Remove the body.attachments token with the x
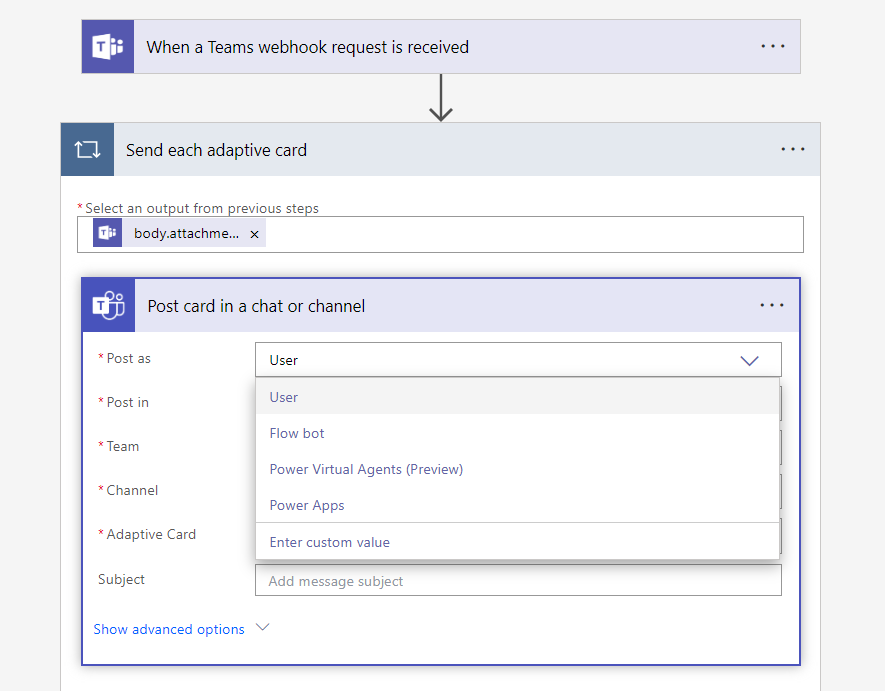Viewport: 885px width, 691px height. pyautogui.click(x=254, y=234)
